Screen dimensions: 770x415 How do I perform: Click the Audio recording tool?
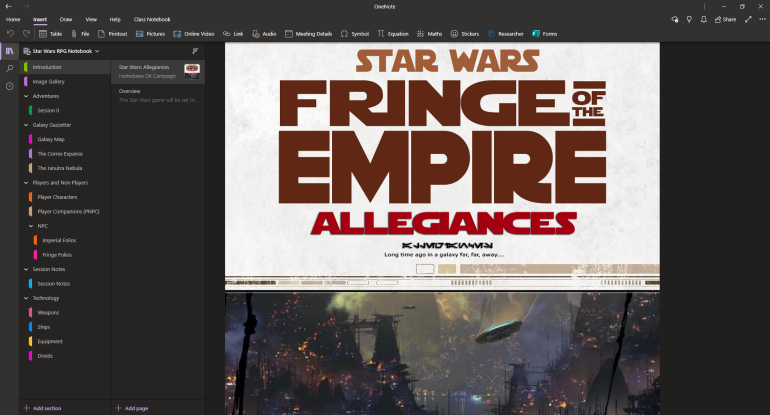263,33
